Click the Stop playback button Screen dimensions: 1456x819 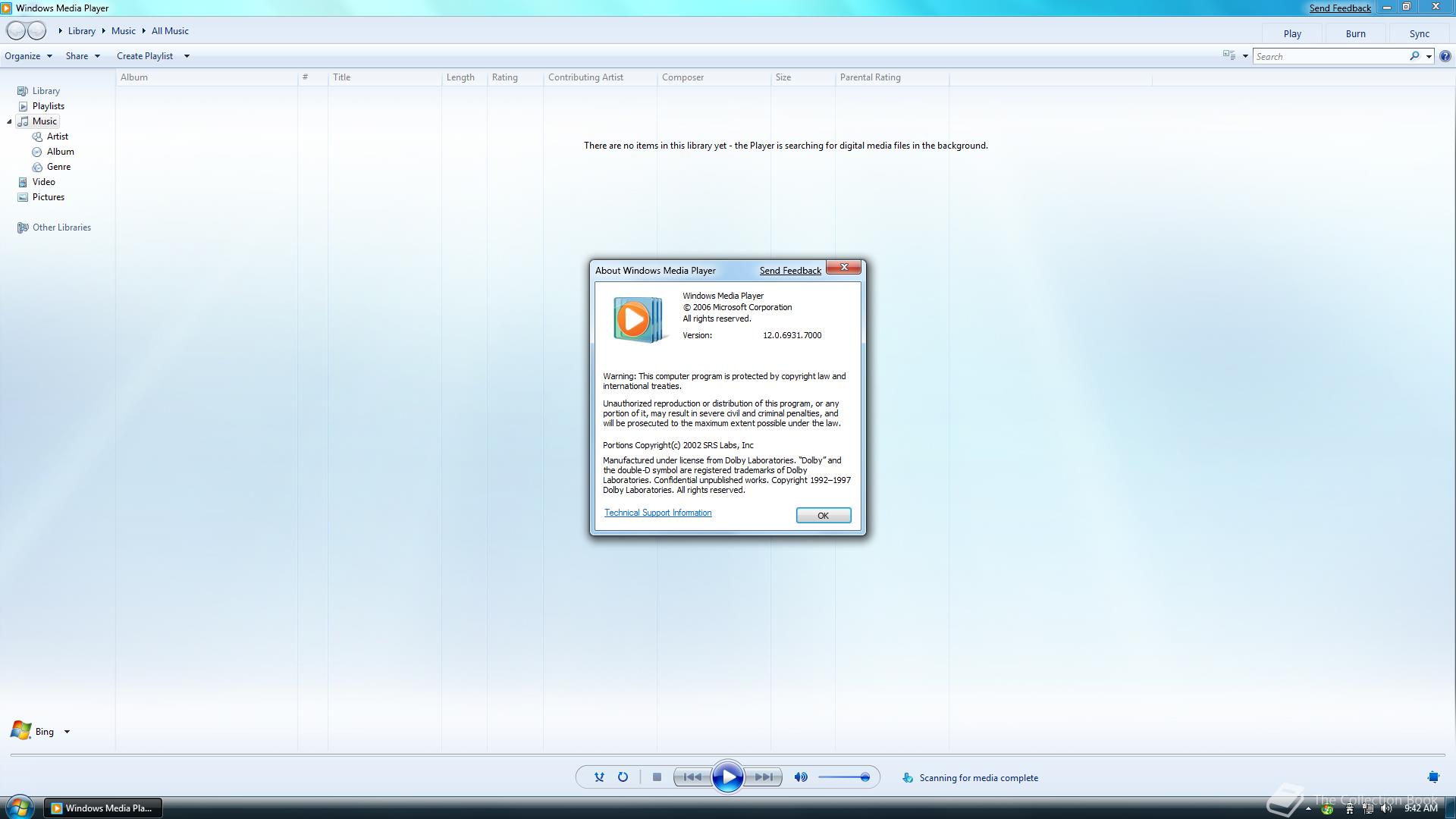(x=657, y=777)
